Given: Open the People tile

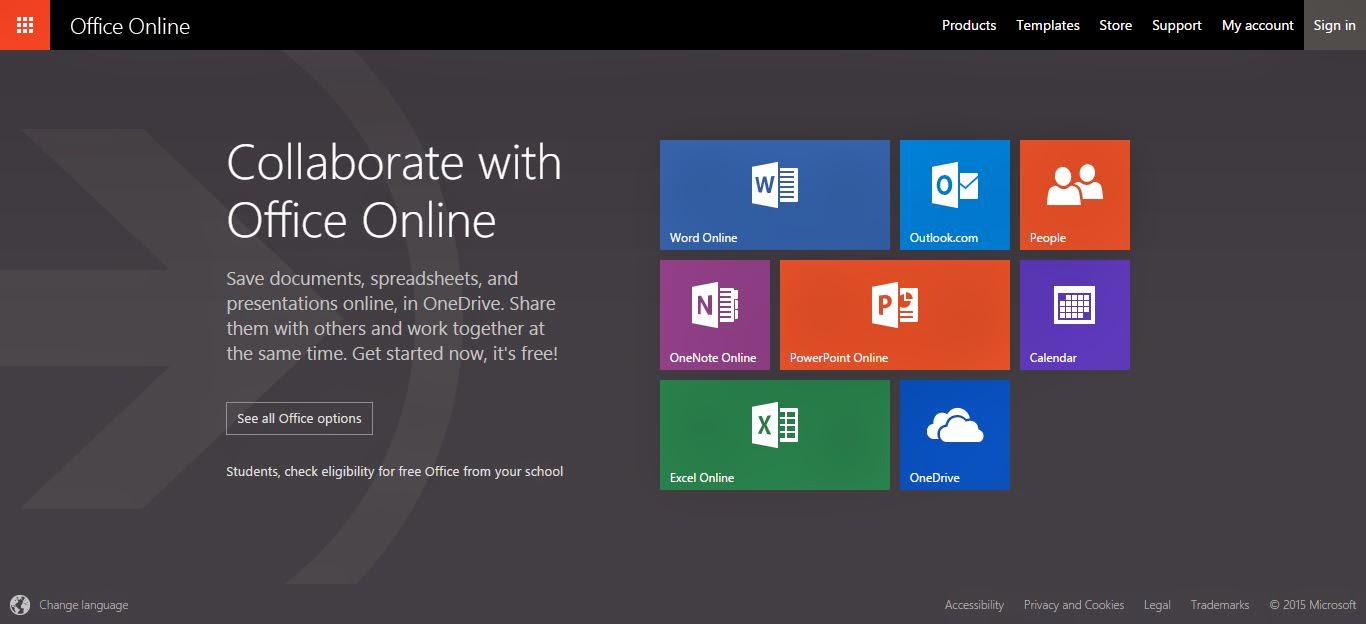Looking at the screenshot, I should pyautogui.click(x=1075, y=195).
